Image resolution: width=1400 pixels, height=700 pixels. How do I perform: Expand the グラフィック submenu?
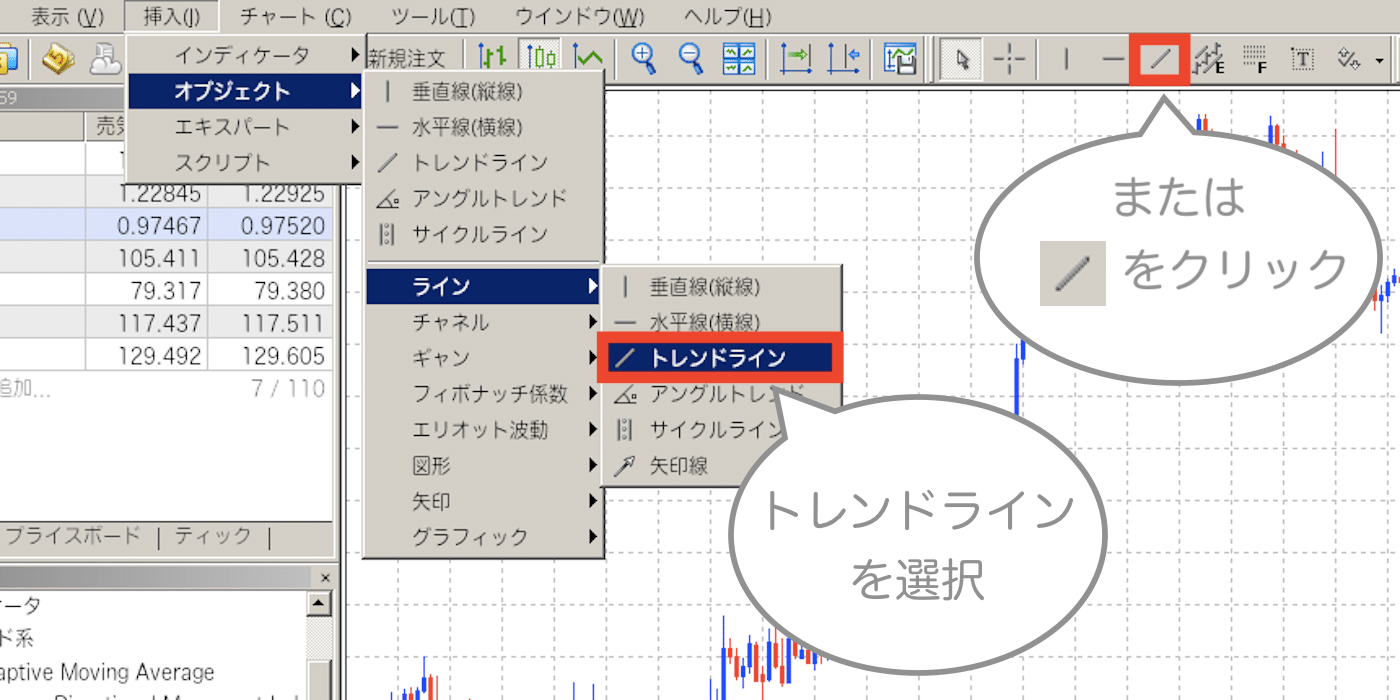coord(484,537)
